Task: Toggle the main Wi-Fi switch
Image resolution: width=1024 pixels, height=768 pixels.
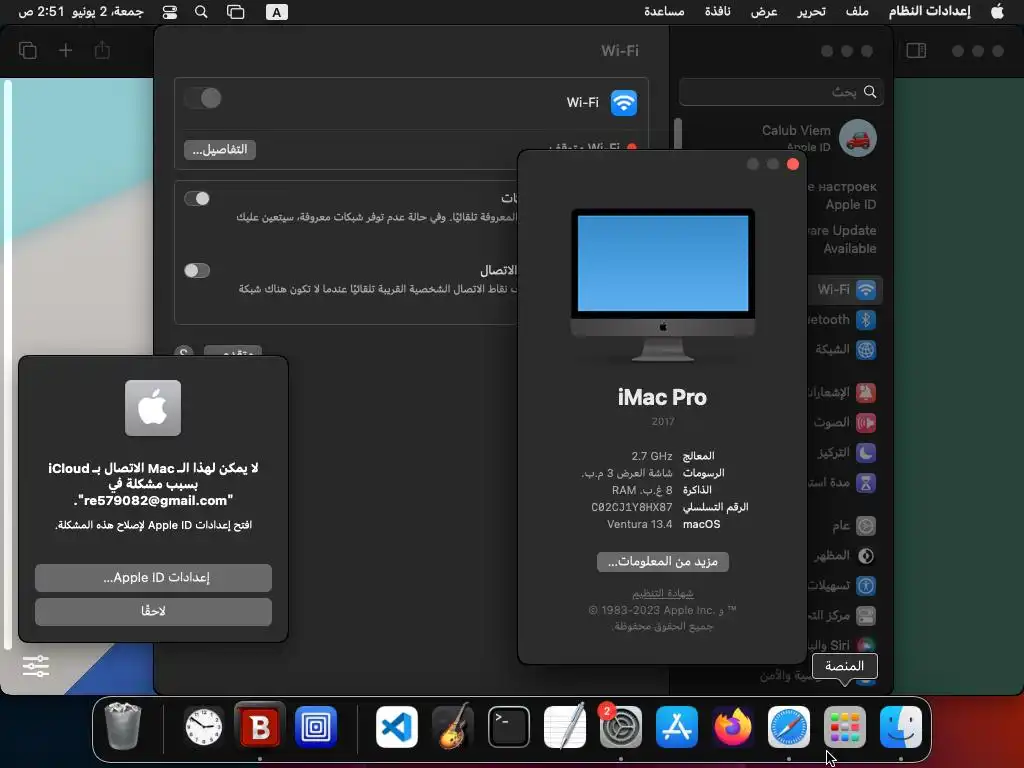Action: point(202,99)
